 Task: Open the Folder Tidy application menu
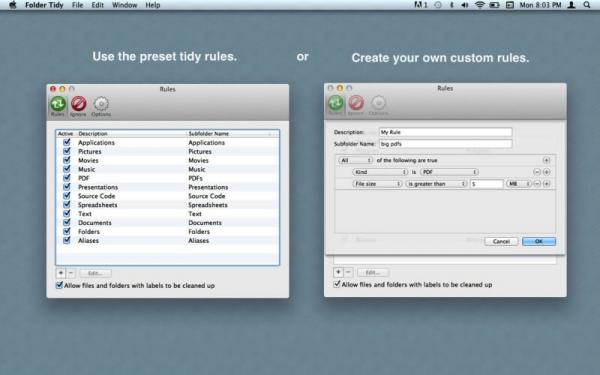44,5
